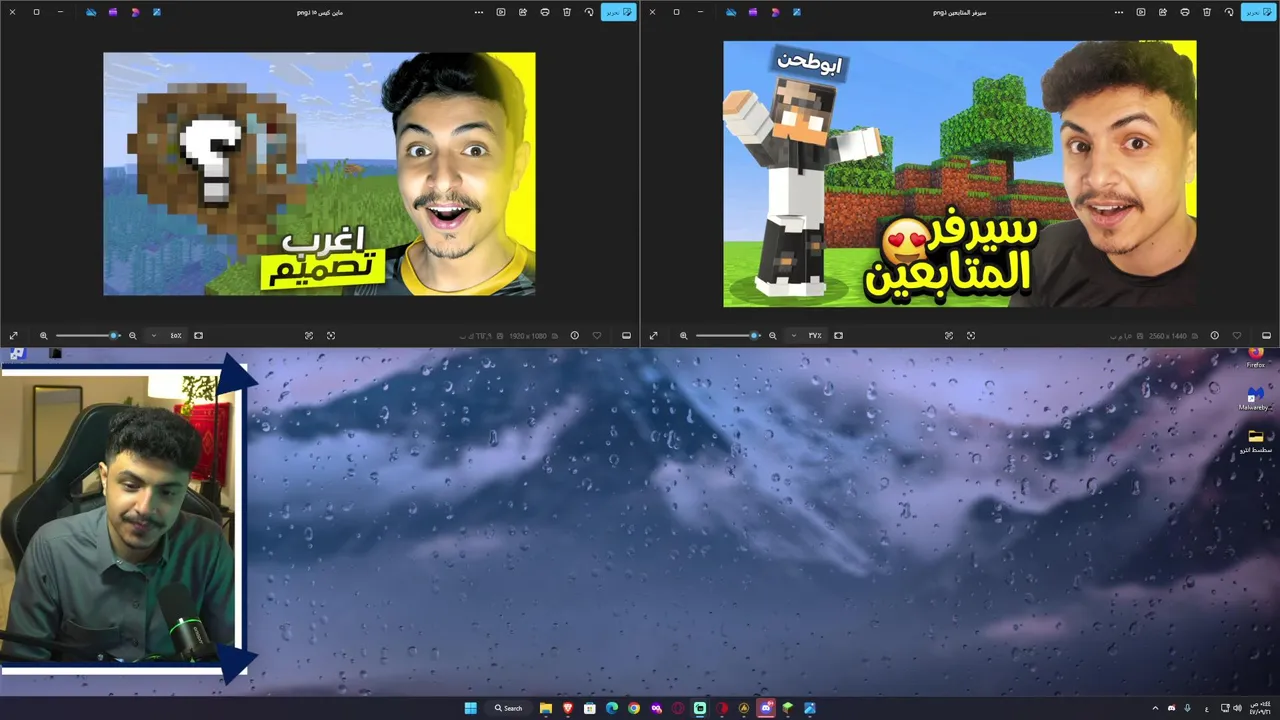Viewport: 1280px width, 720px height.
Task: Open the folder shortcut on the desktop
Action: 1255,441
